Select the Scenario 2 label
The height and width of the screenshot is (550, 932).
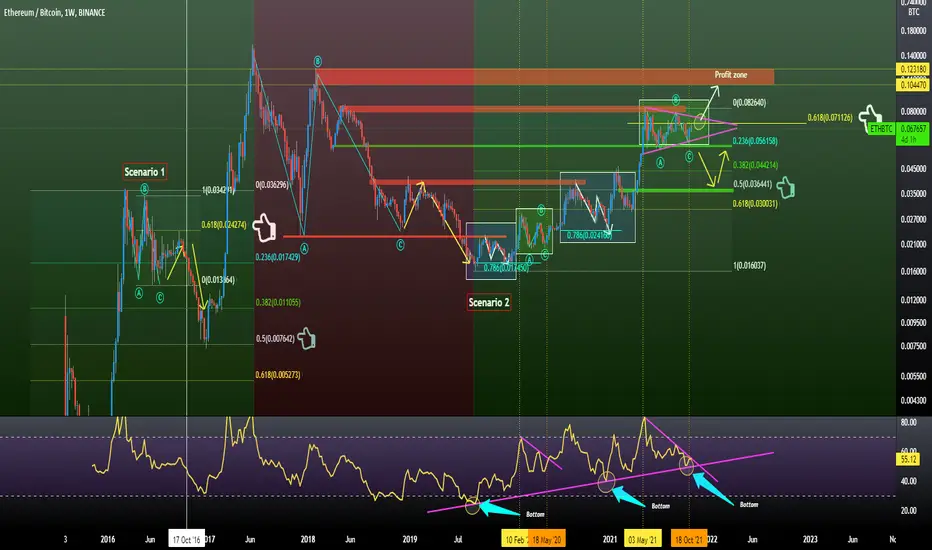click(x=489, y=302)
